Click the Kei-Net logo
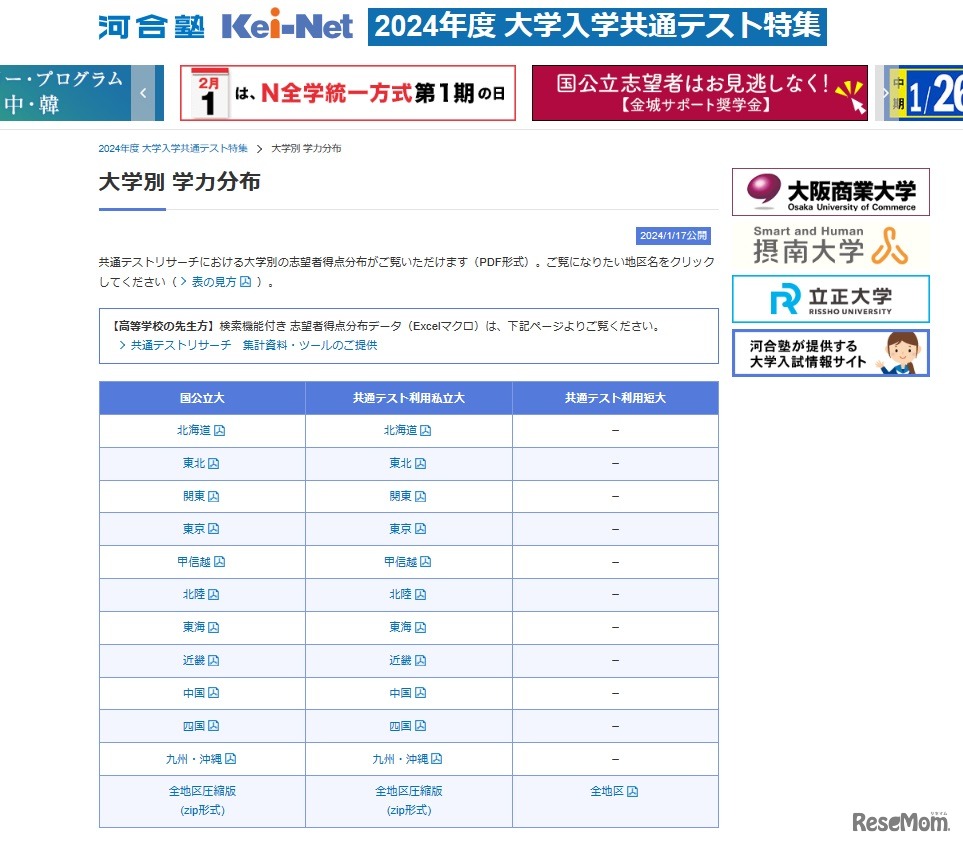Image resolution: width=963 pixels, height=845 pixels. point(287,26)
